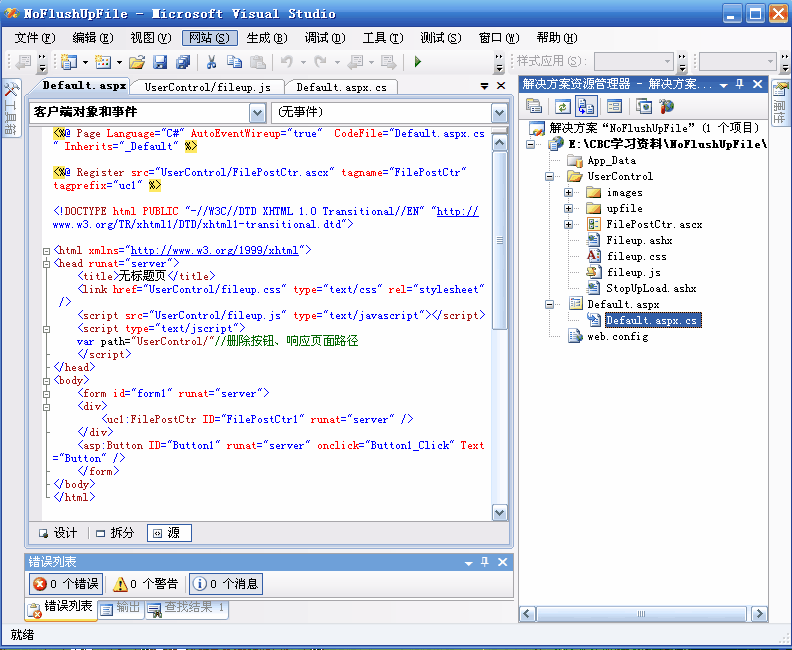The height and width of the screenshot is (650, 792).
Task: Click Properties icon in Solution Explorer toolbar
Action: (535, 106)
